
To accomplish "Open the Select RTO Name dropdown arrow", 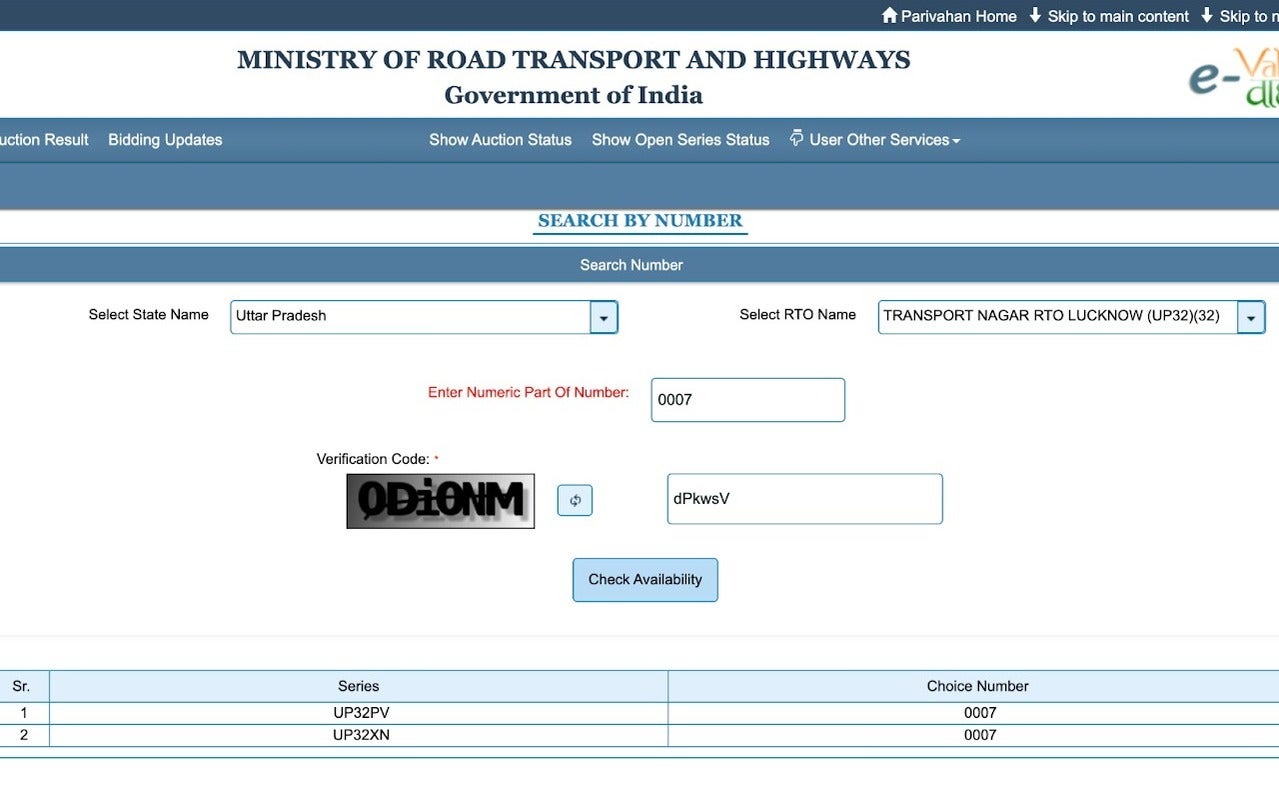I will click(x=1250, y=316).
